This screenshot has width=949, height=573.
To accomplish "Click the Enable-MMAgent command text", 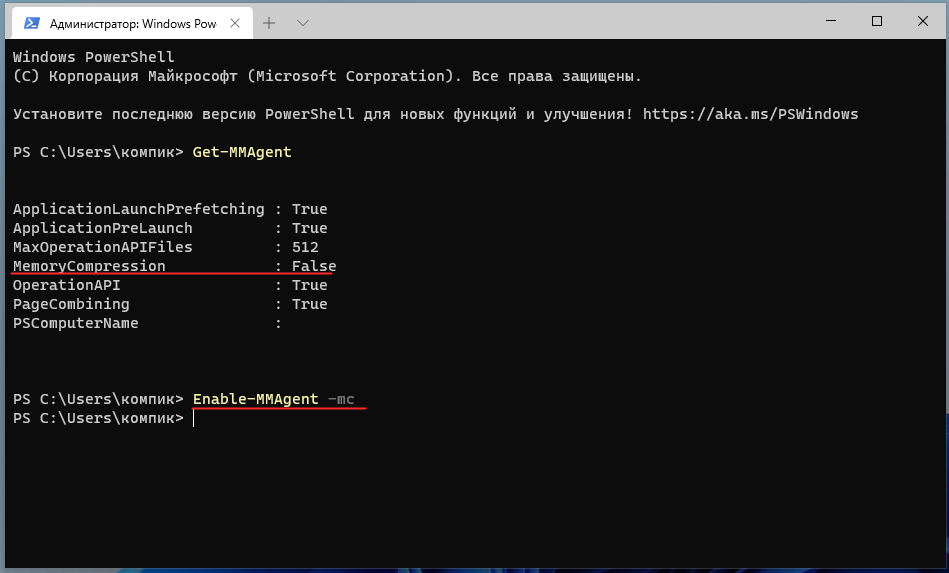I will coord(255,399).
